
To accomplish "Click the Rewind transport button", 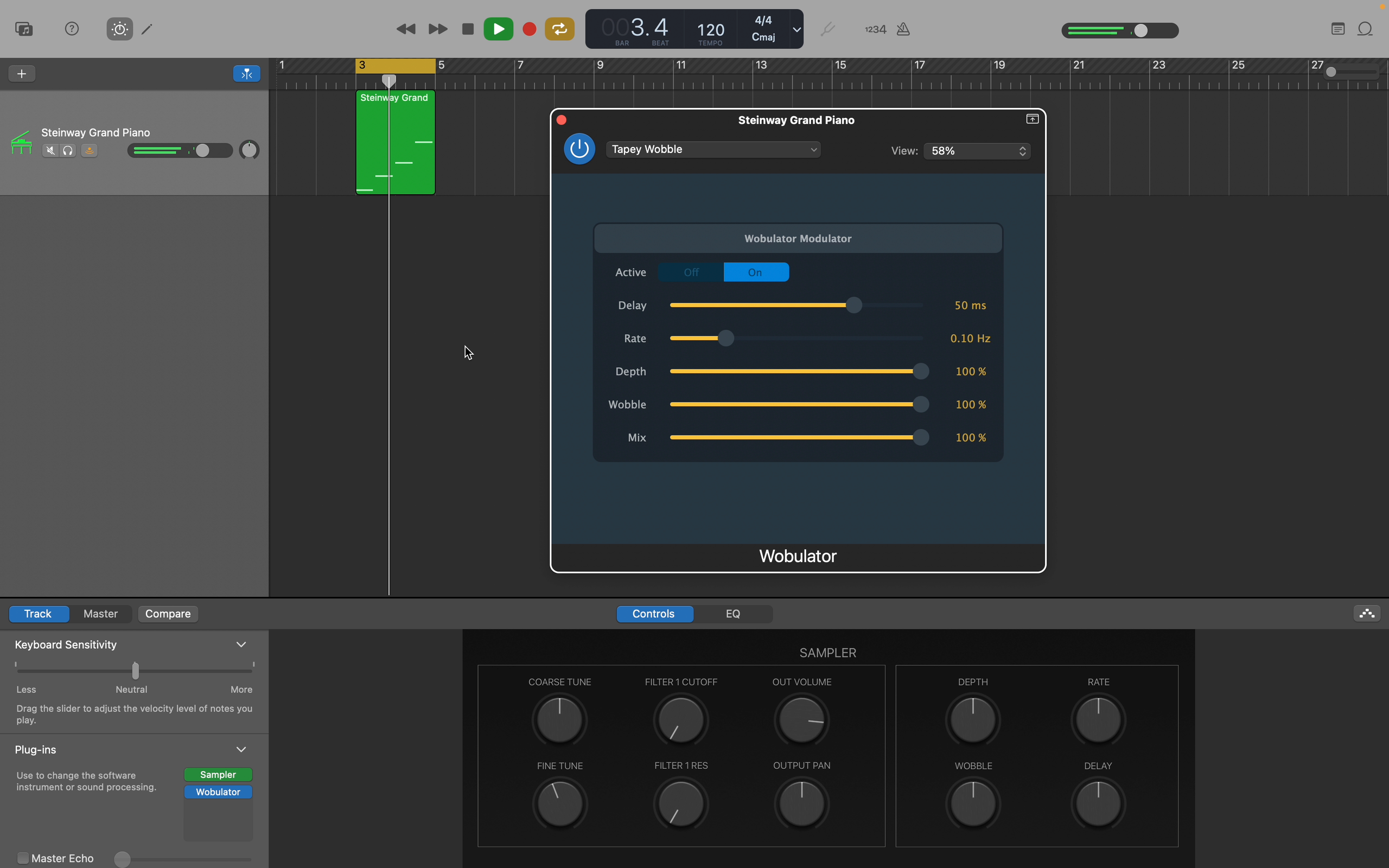I will pos(406,29).
